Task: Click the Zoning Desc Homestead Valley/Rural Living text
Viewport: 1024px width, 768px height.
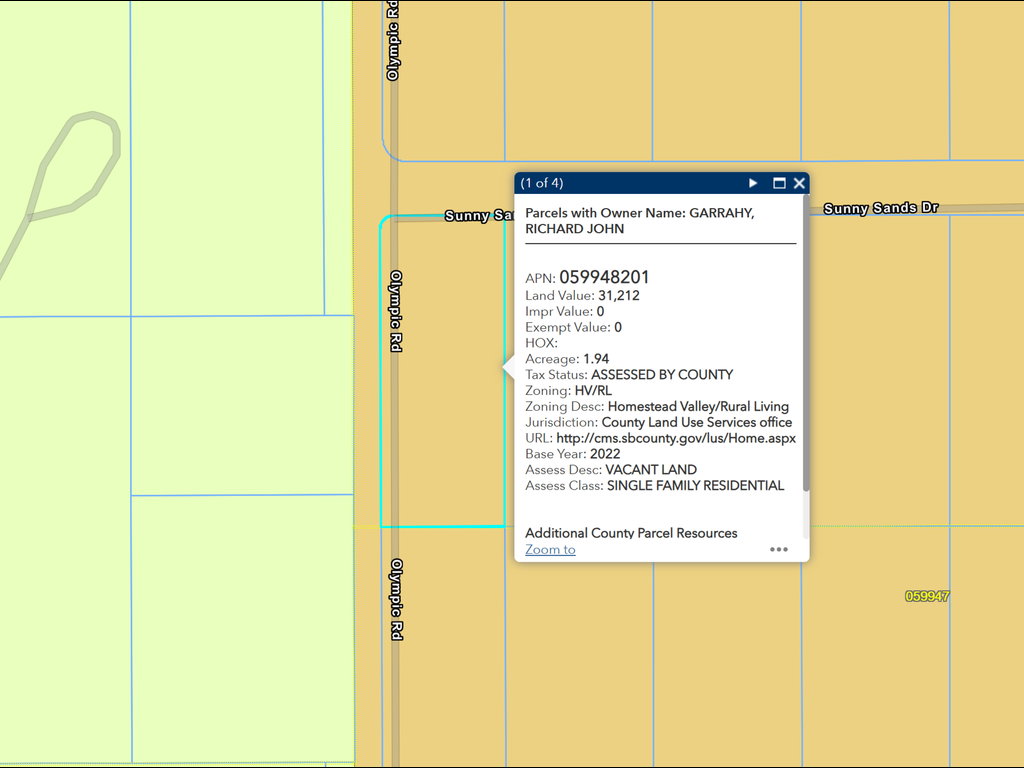Action: pyautogui.click(x=698, y=406)
